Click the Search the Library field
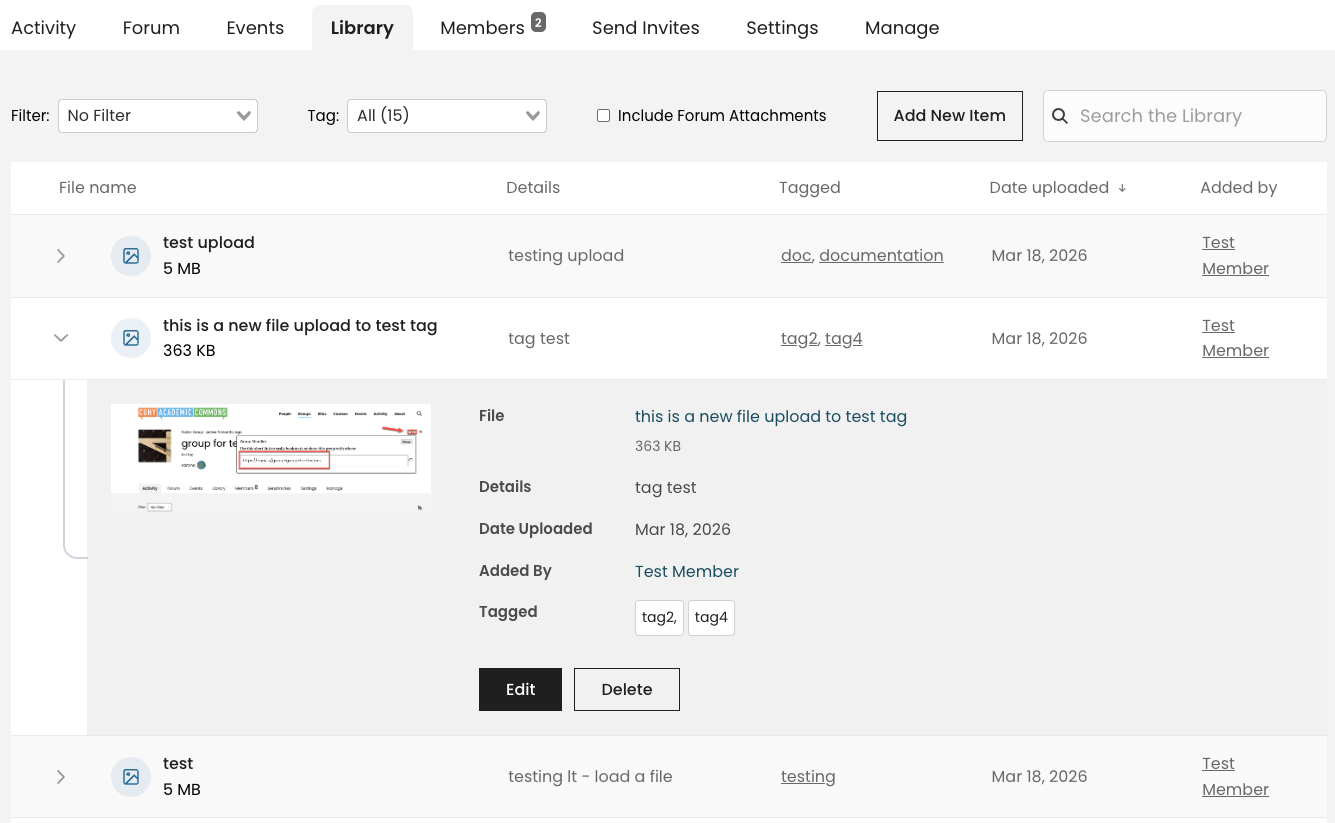The image size is (1335, 823). pos(1185,116)
